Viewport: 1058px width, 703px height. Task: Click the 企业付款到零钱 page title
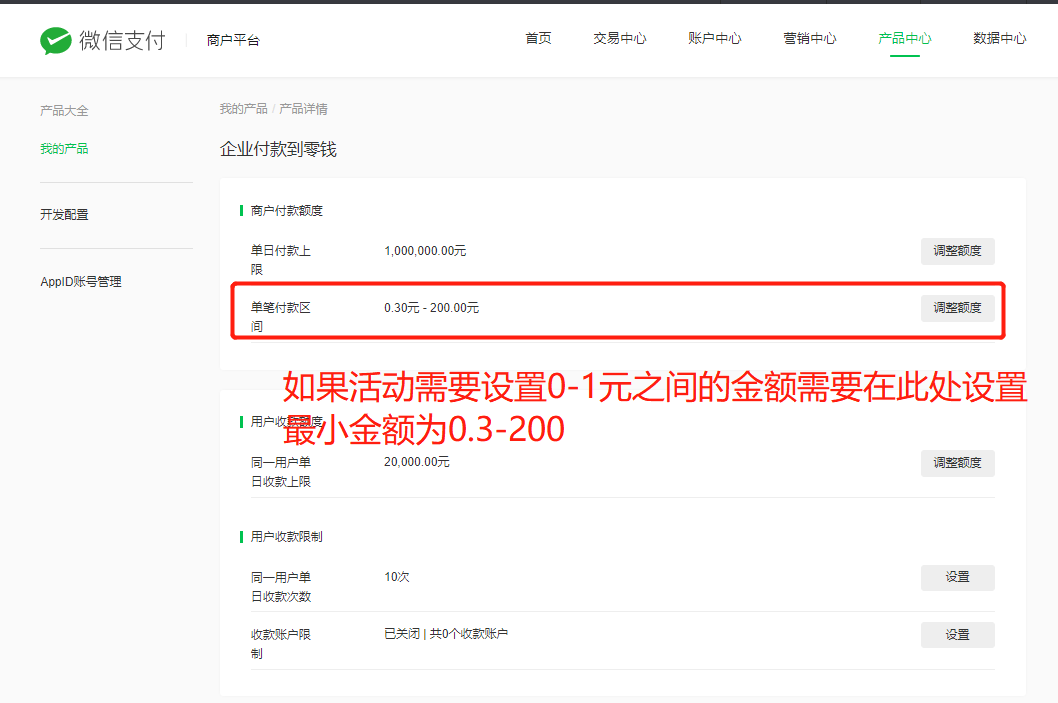click(278, 149)
